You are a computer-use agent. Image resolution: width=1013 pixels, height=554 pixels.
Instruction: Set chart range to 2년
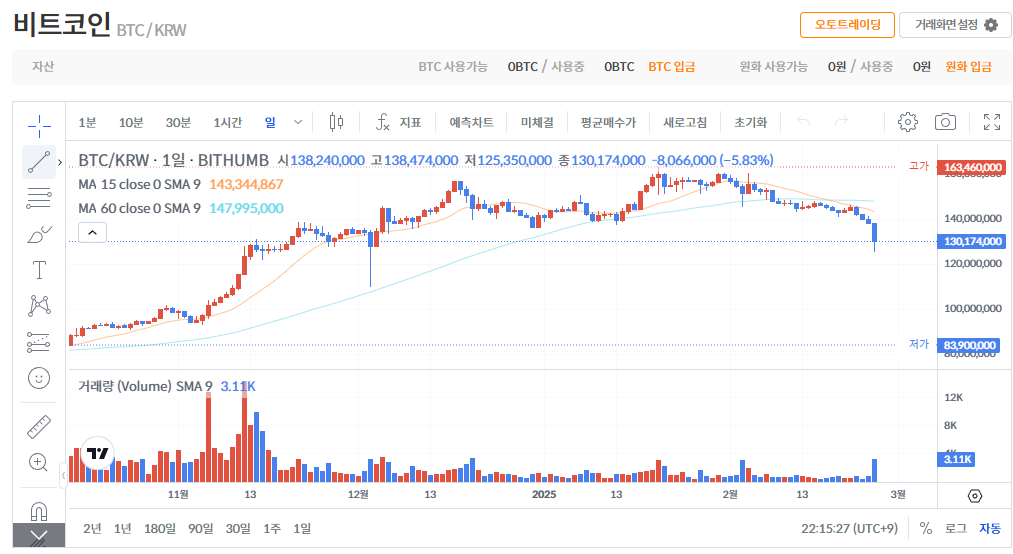(x=92, y=528)
